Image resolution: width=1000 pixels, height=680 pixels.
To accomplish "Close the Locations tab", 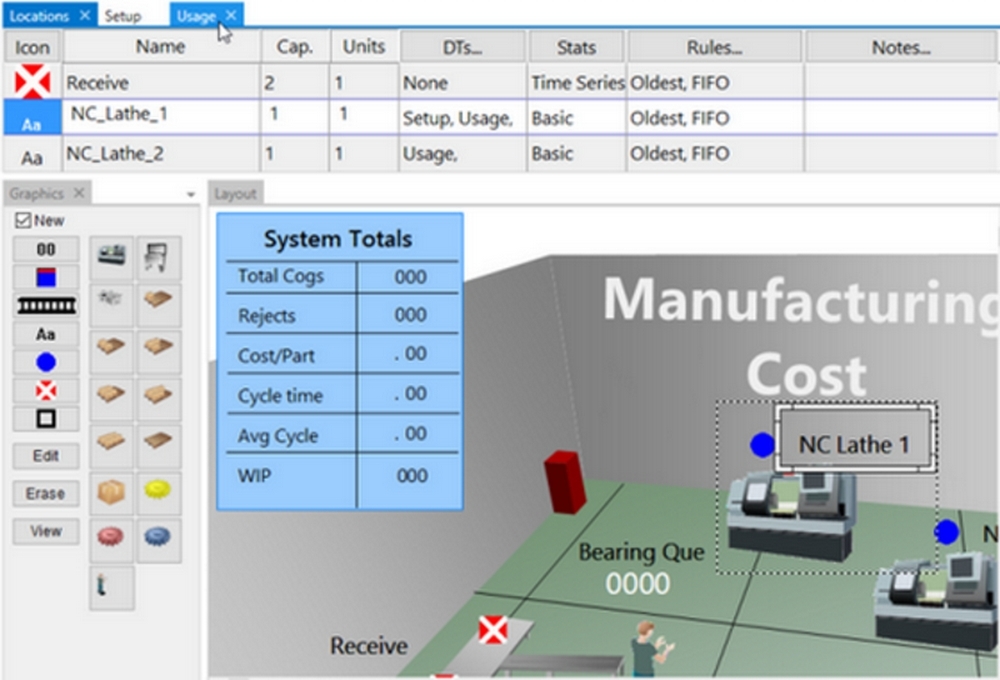I will point(85,15).
